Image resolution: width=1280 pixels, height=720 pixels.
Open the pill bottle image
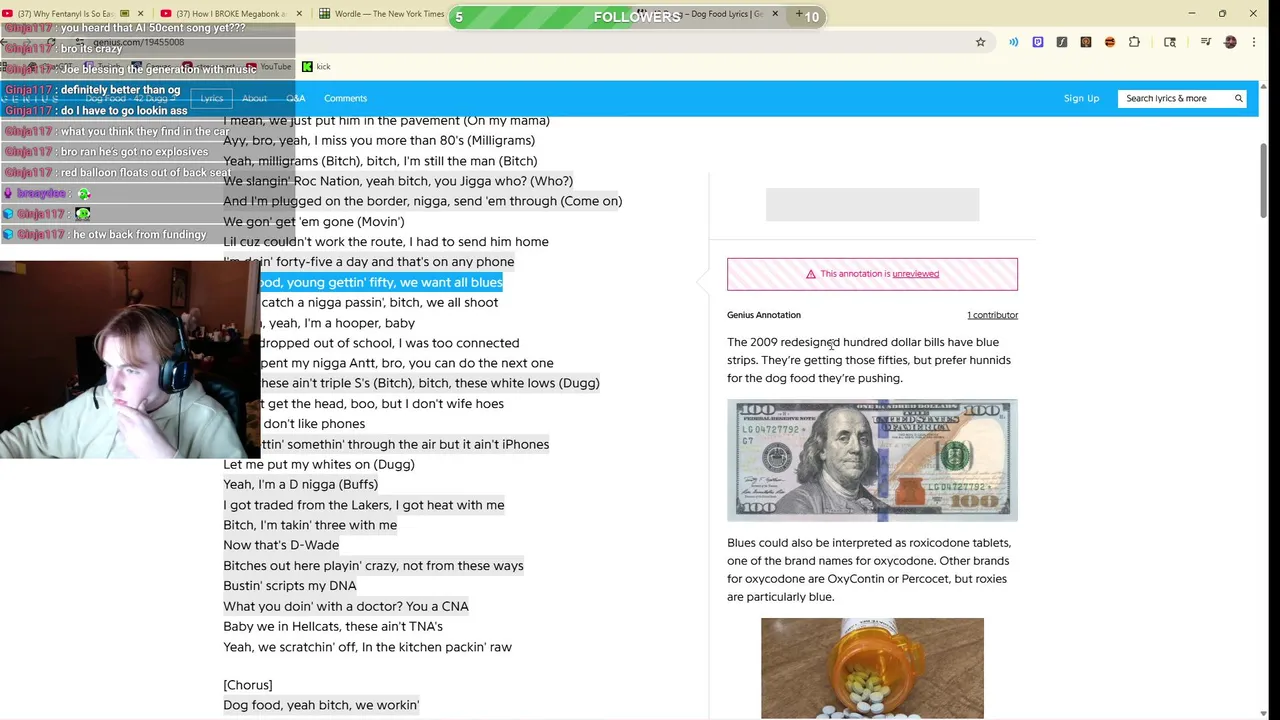872,668
